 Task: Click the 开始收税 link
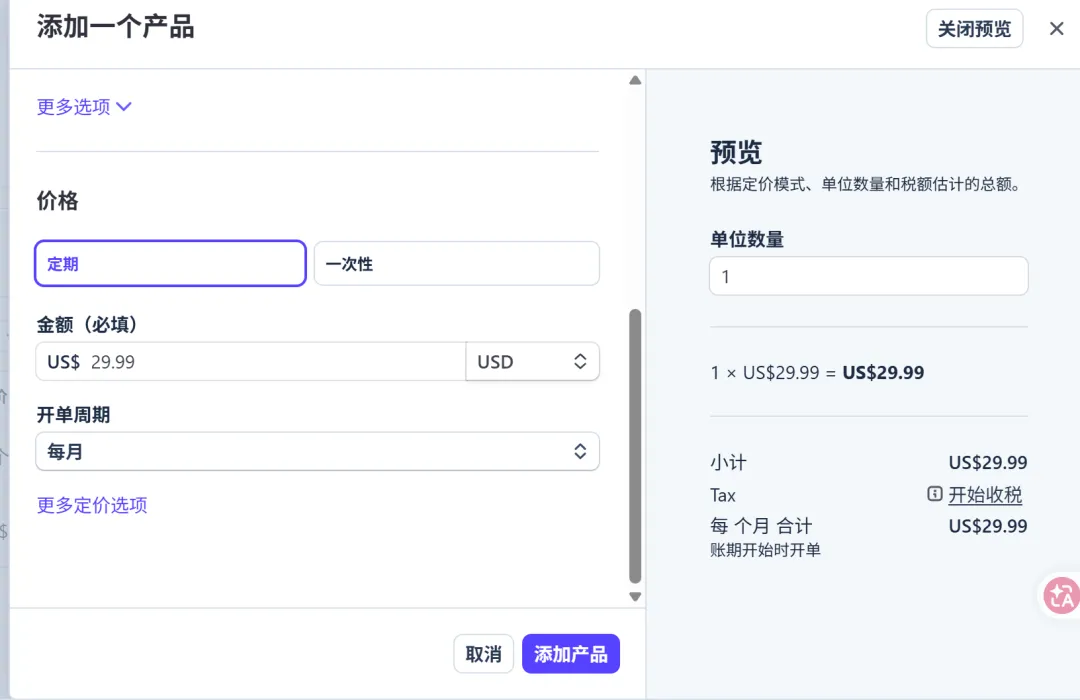pos(985,495)
